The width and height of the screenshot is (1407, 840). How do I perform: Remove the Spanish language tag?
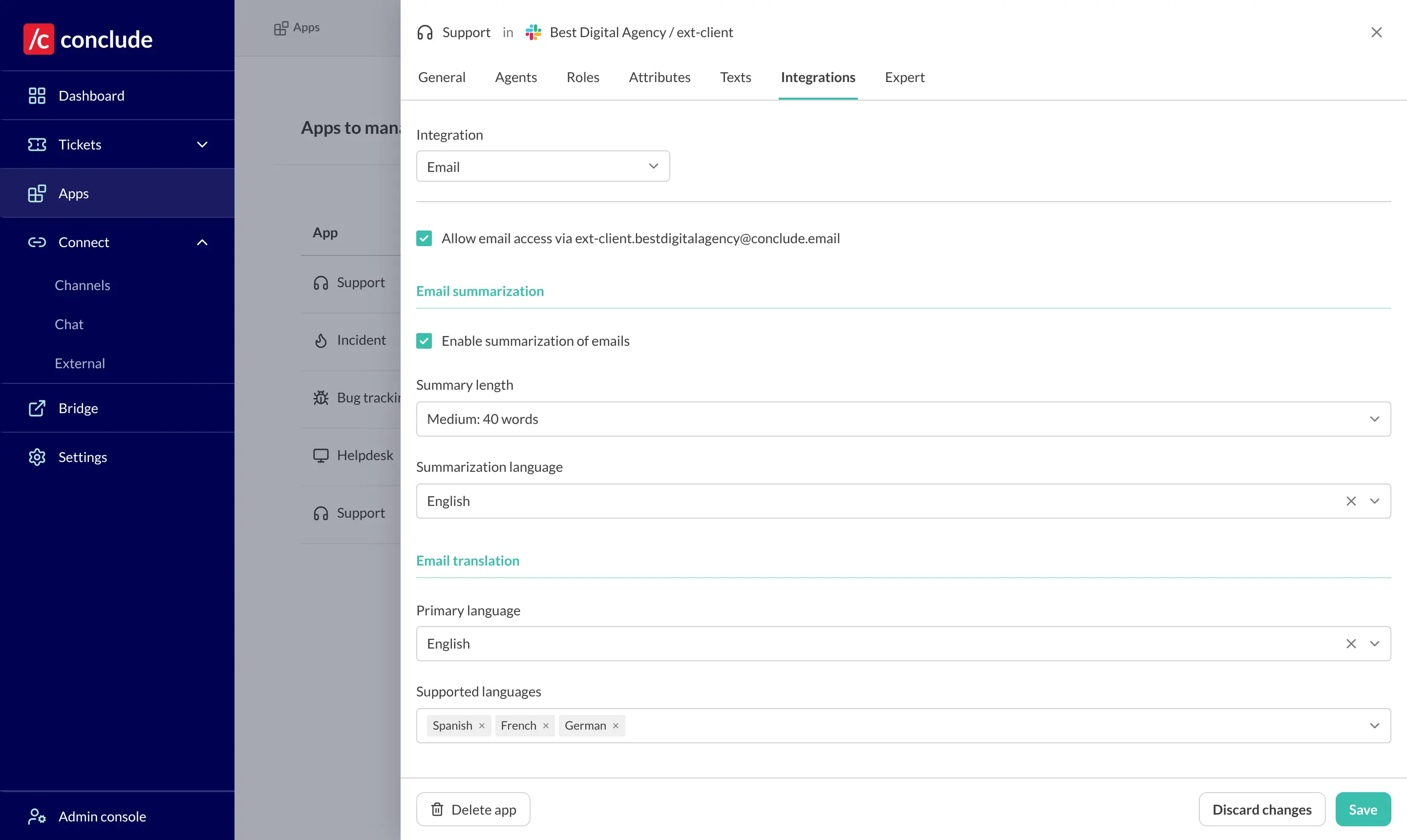pyautogui.click(x=482, y=726)
